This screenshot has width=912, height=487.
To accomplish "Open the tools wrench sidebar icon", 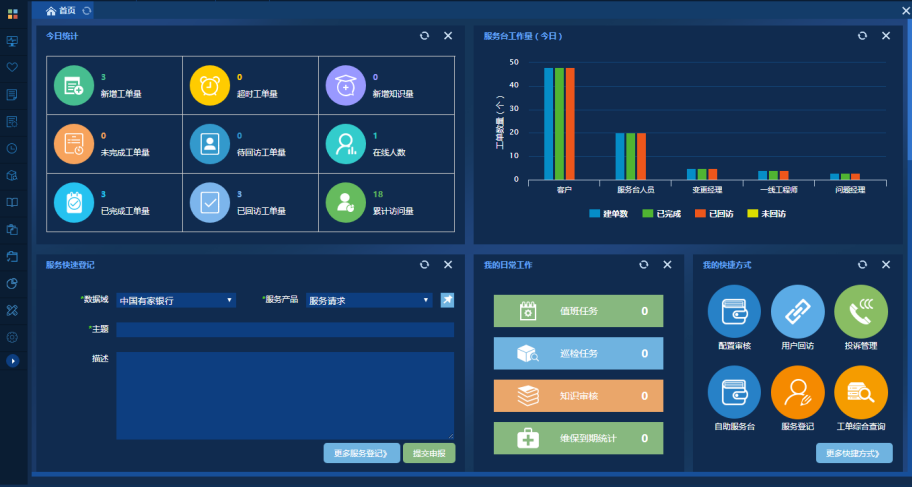I will click(x=12, y=310).
